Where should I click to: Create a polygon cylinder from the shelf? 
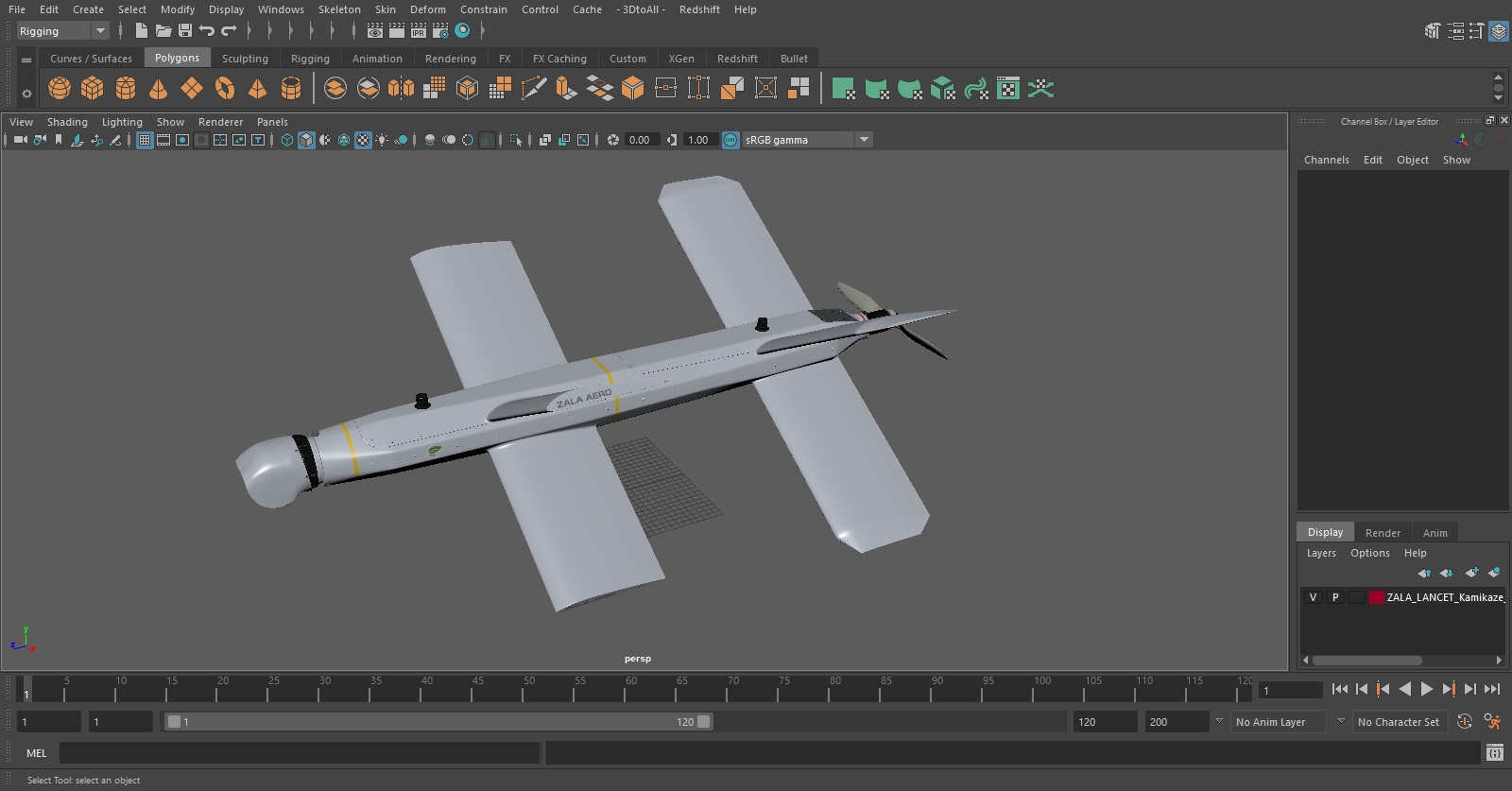tap(126, 89)
